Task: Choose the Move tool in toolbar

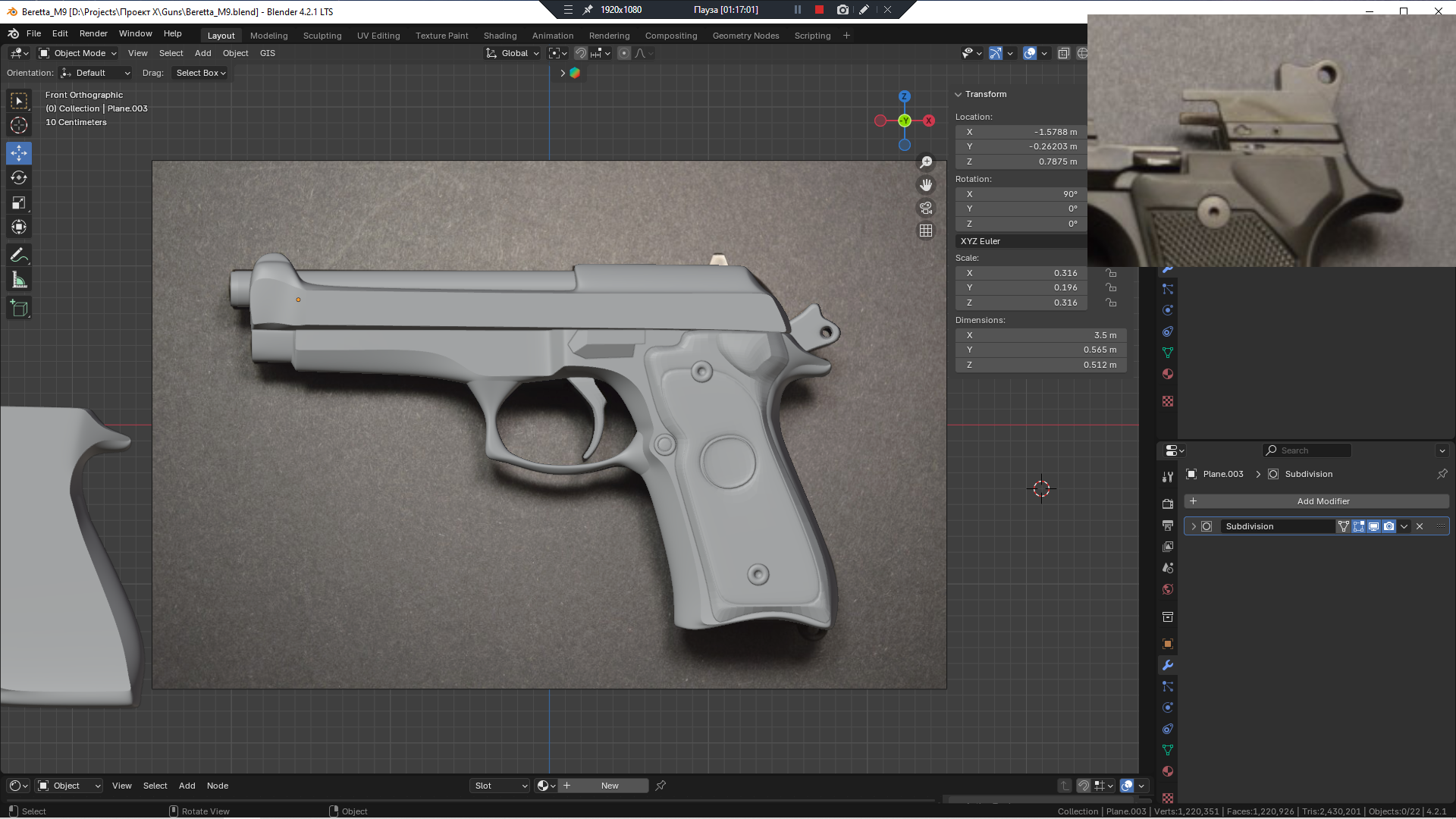Action: (19, 153)
